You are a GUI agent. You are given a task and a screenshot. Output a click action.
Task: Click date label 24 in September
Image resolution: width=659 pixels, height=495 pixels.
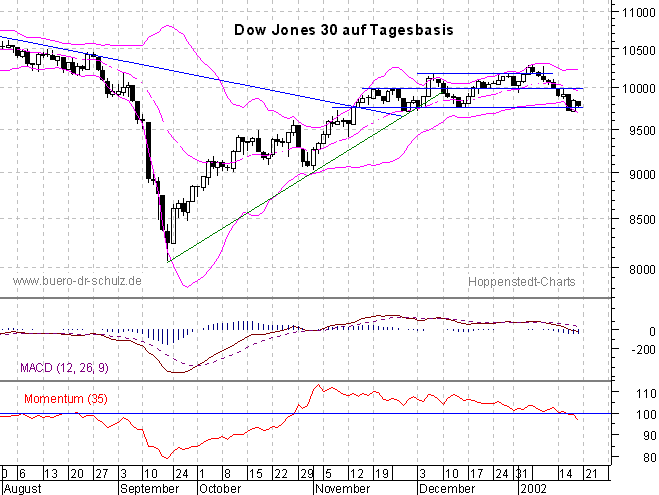tap(182, 474)
